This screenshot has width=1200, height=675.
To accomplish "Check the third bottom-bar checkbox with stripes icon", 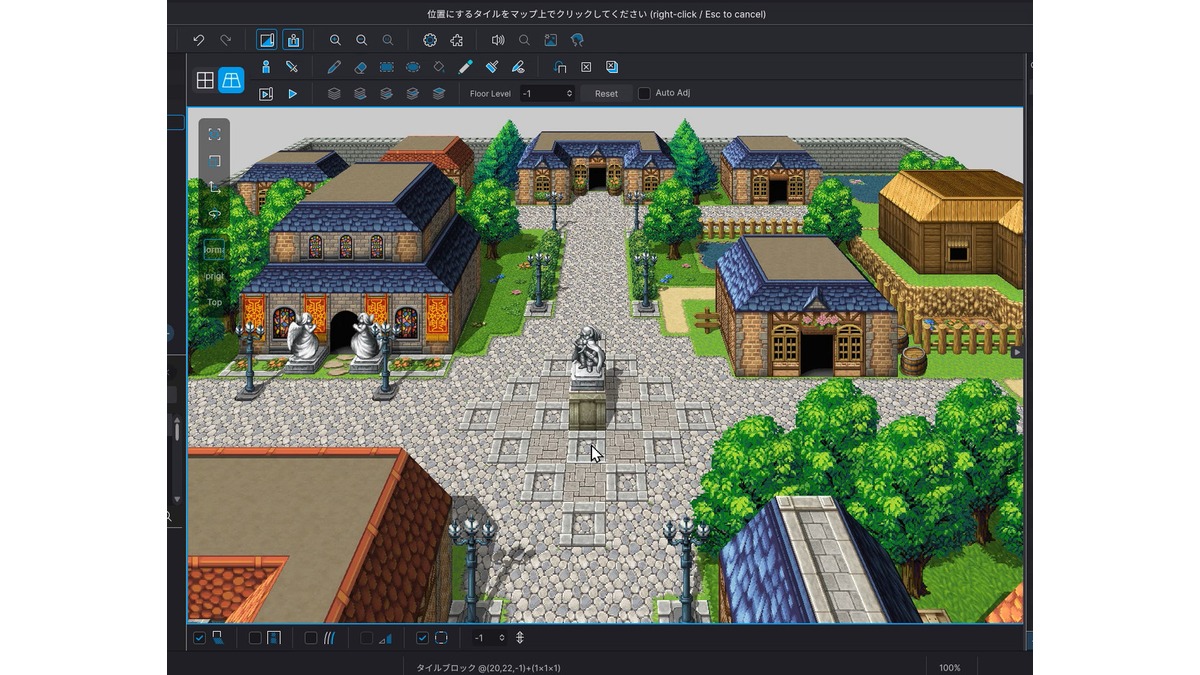I will 311,638.
